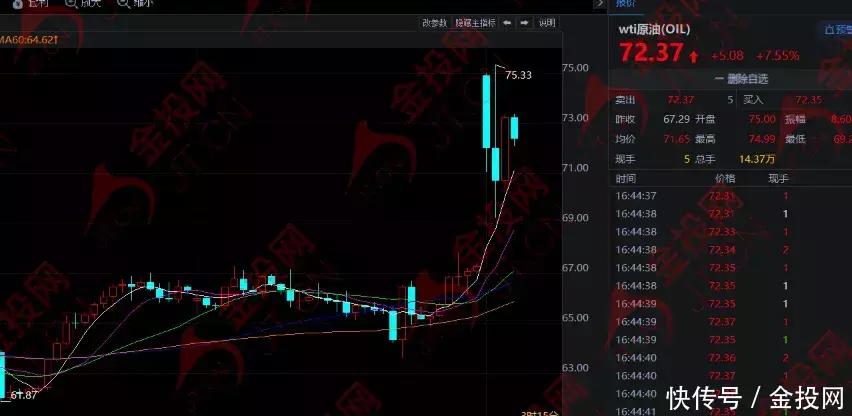Click the 时间 column header in trade list

628,176
